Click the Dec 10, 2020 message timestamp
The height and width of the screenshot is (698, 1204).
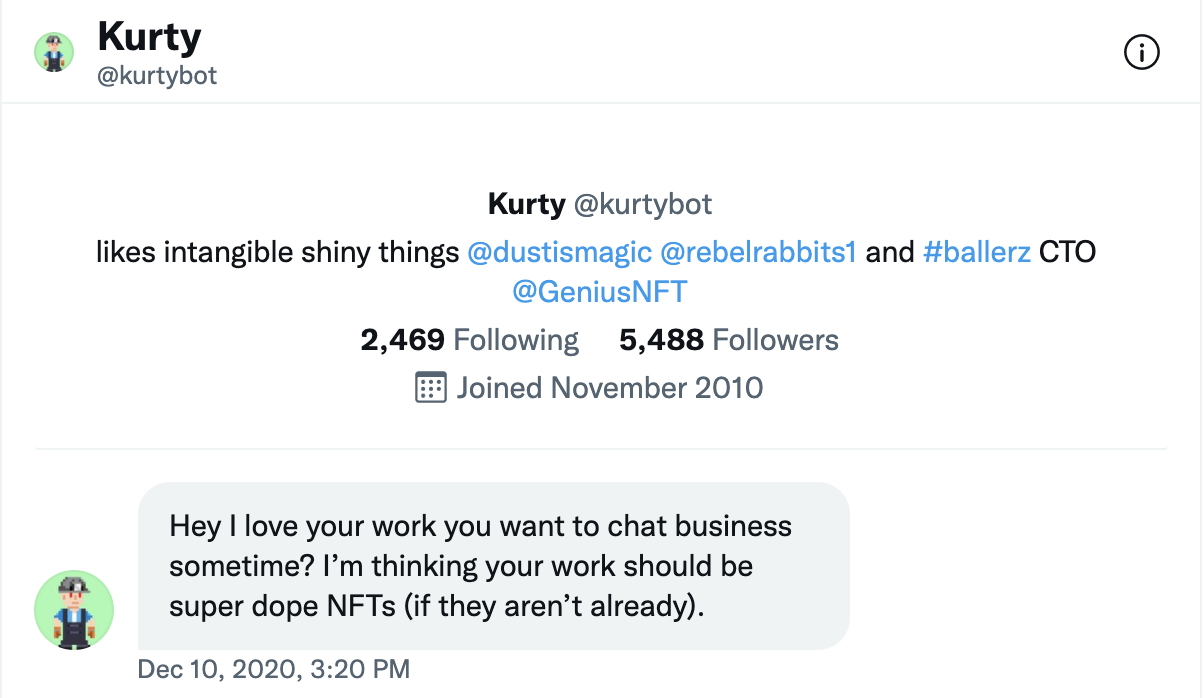tap(274, 669)
